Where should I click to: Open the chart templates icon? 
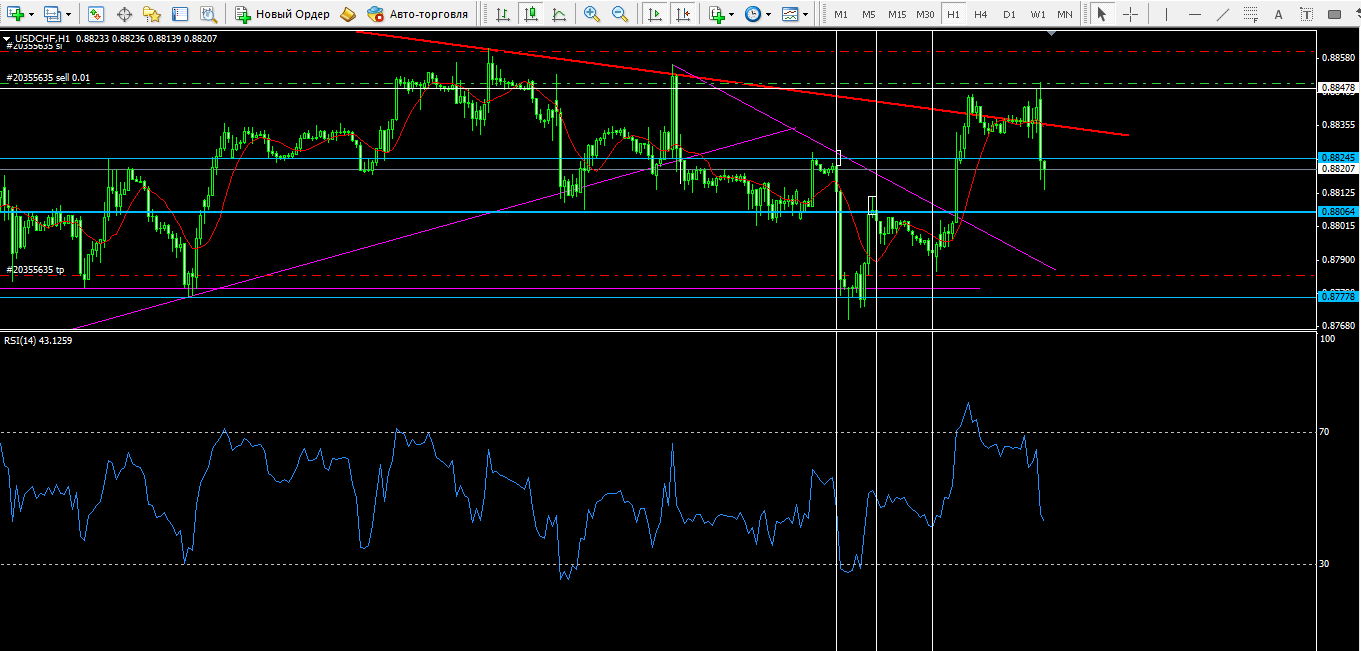(x=790, y=14)
